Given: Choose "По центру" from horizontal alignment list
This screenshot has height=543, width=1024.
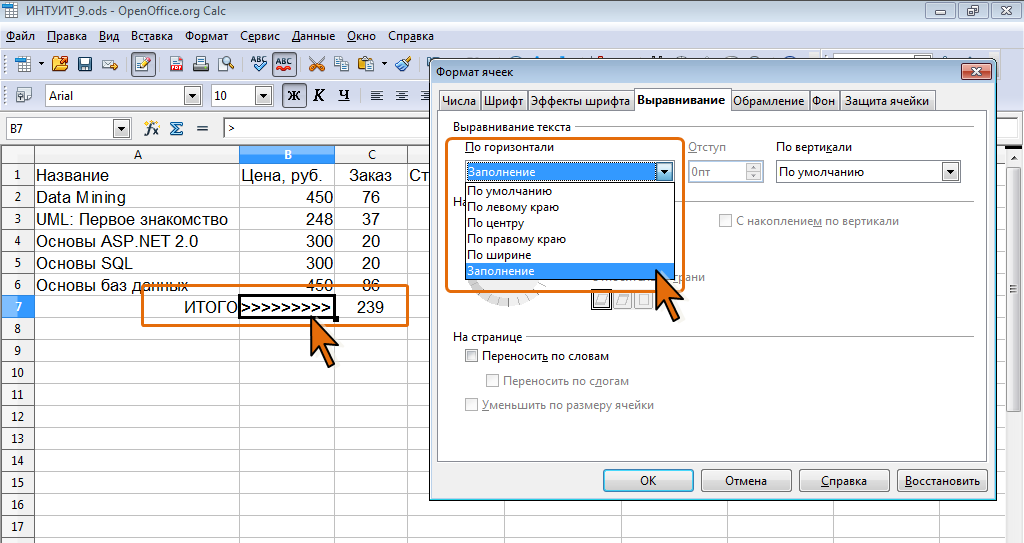Looking at the screenshot, I should coord(496,223).
